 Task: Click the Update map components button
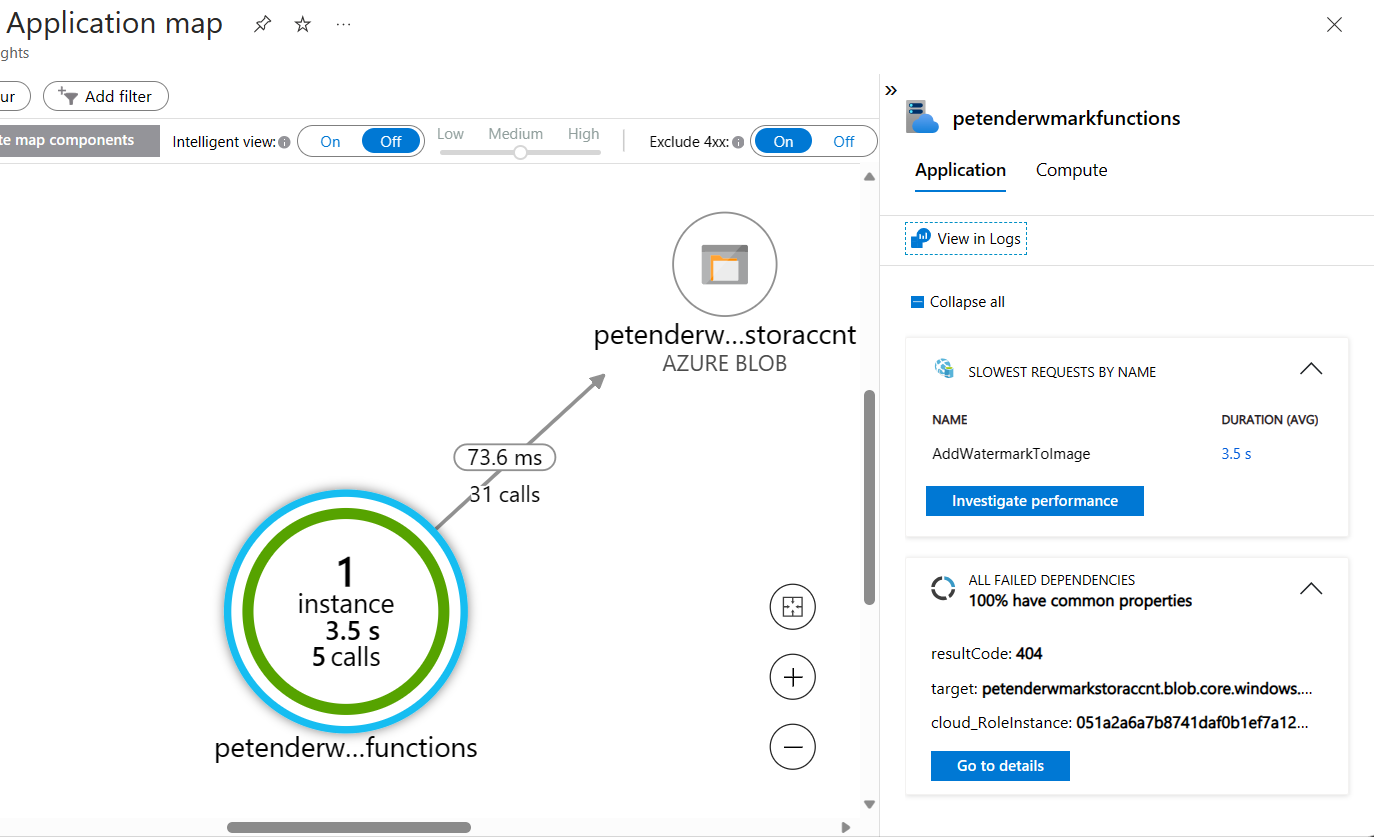[79, 141]
